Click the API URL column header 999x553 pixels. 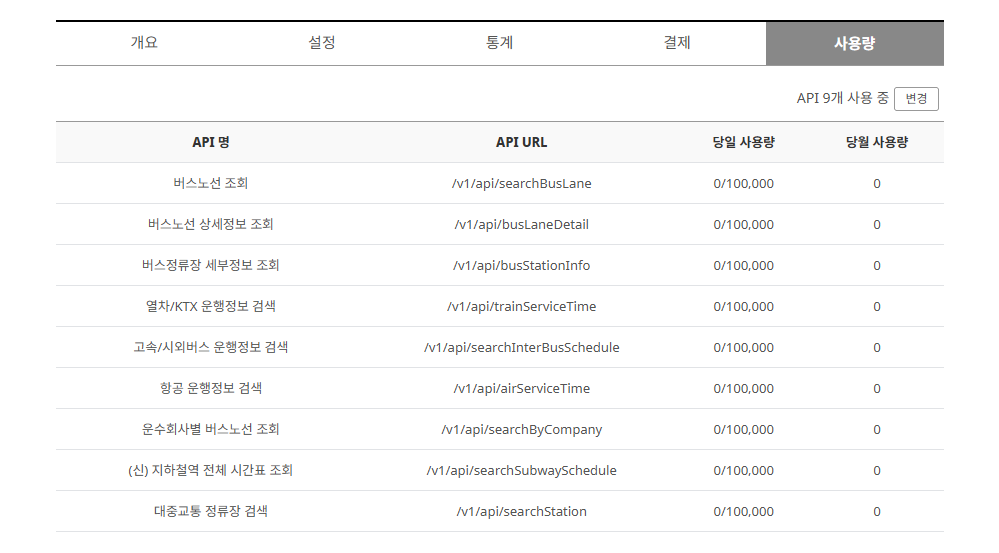(522, 142)
